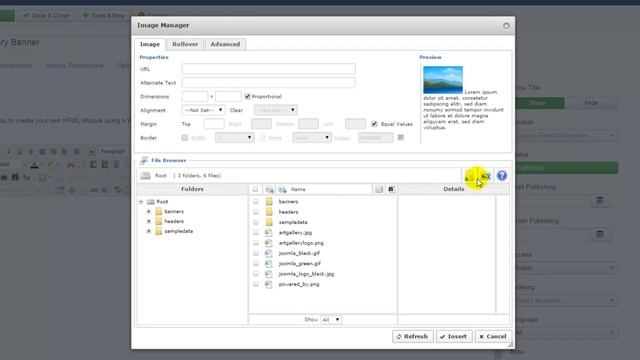The width and height of the screenshot is (640, 360).
Task: Open Start Publishing calendar icon in background page
Action: pos(600,200)
